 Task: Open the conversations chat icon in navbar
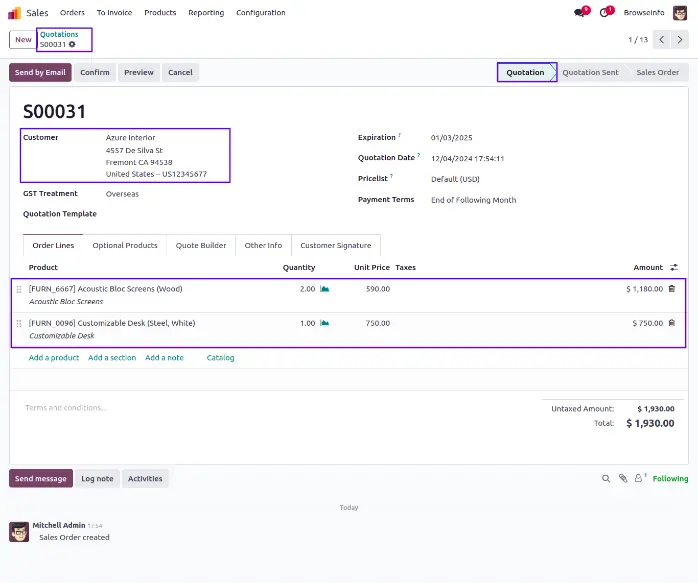579,13
